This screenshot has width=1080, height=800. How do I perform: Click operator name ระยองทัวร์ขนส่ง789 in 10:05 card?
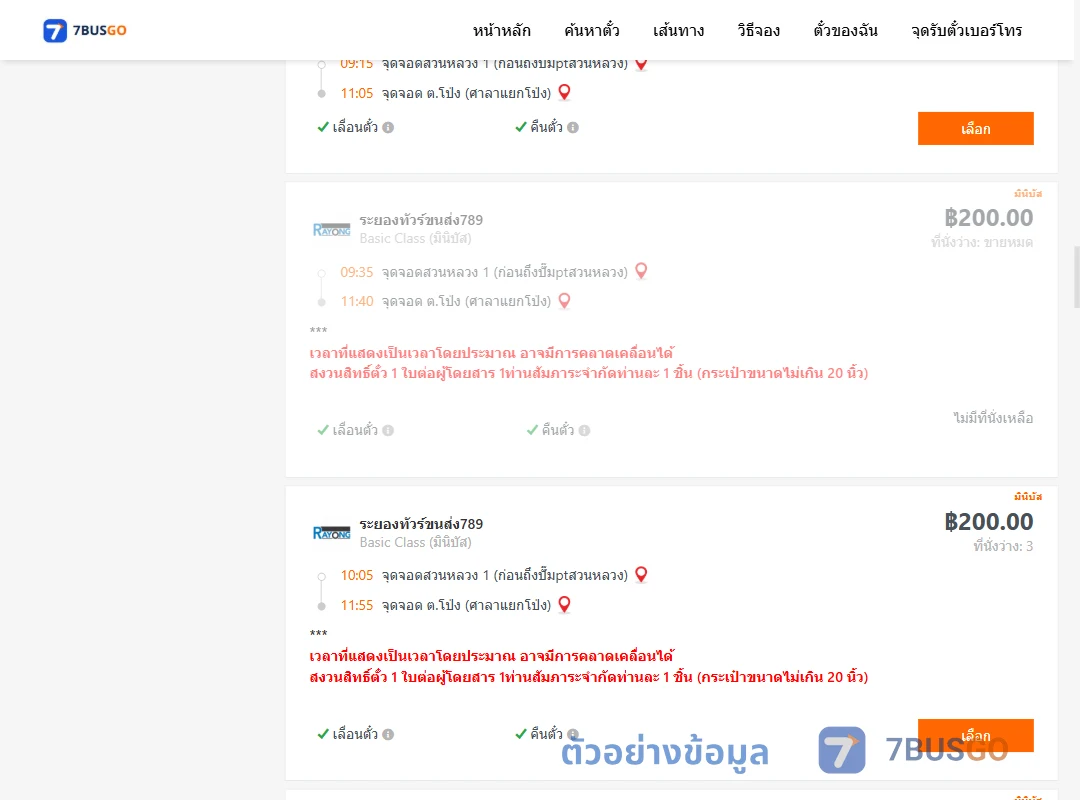pos(421,524)
